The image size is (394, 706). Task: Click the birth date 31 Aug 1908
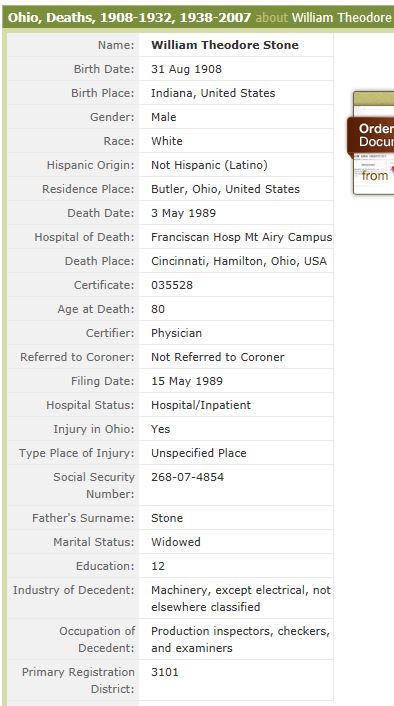click(186, 69)
